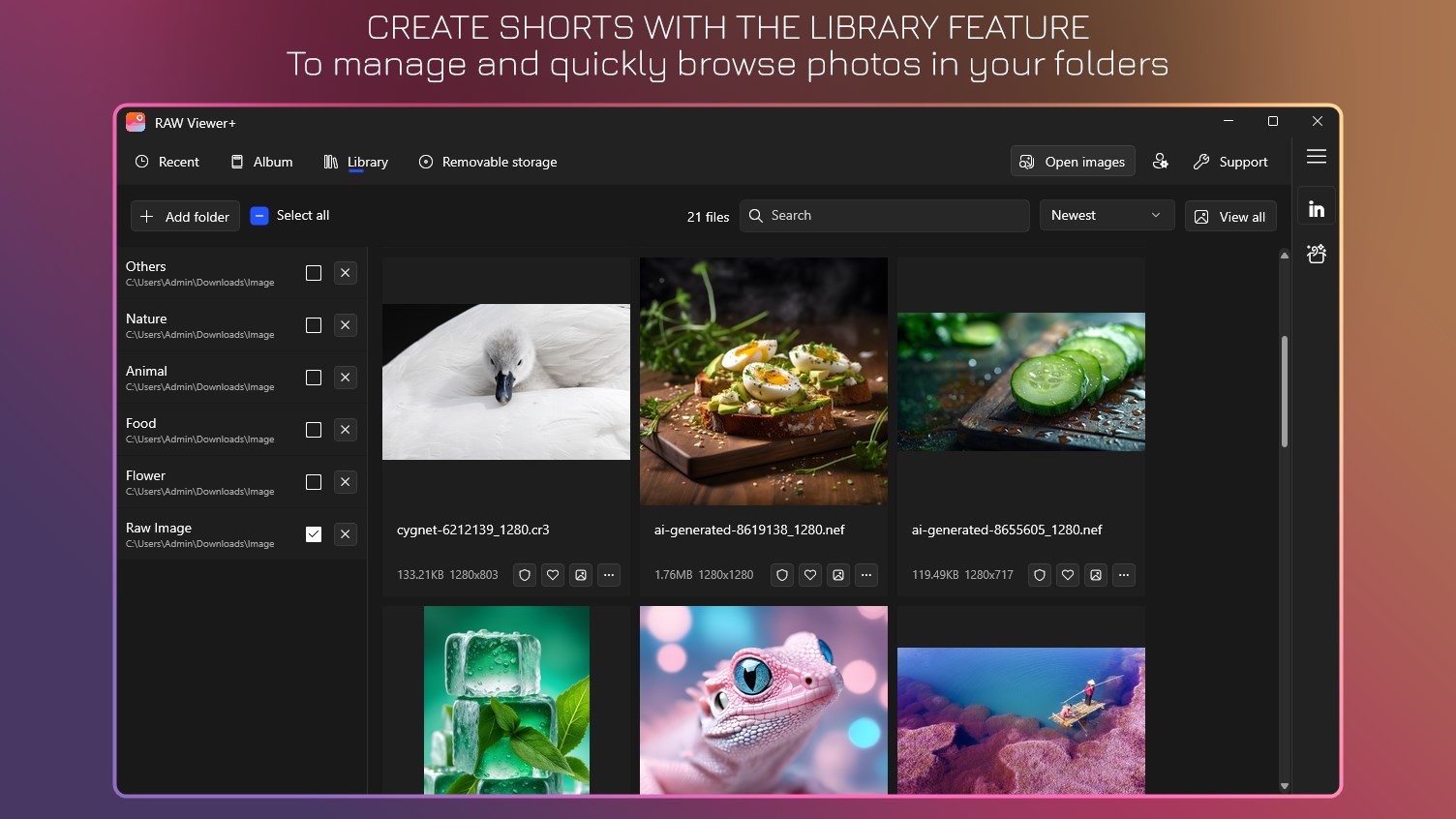Select the Flower folder entry
1456x819 pixels.
click(242, 482)
